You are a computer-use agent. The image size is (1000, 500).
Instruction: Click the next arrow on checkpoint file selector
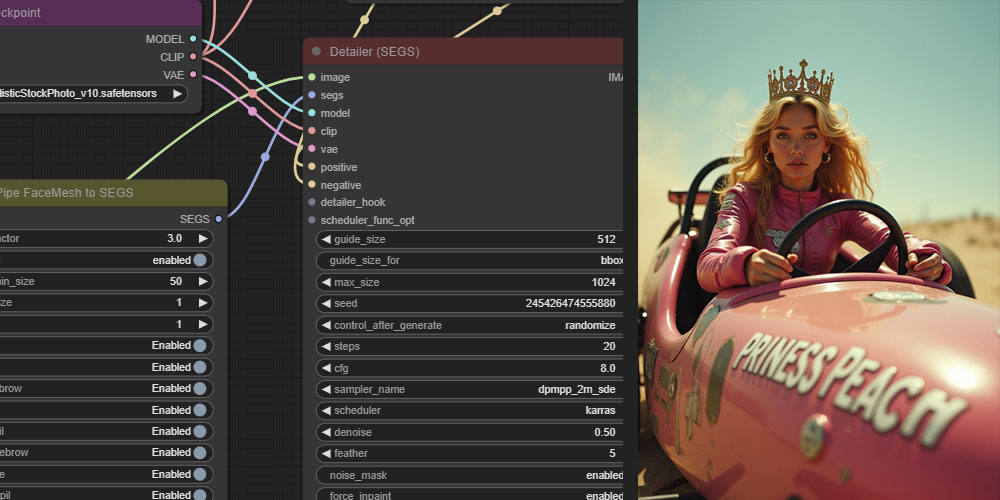tap(177, 94)
